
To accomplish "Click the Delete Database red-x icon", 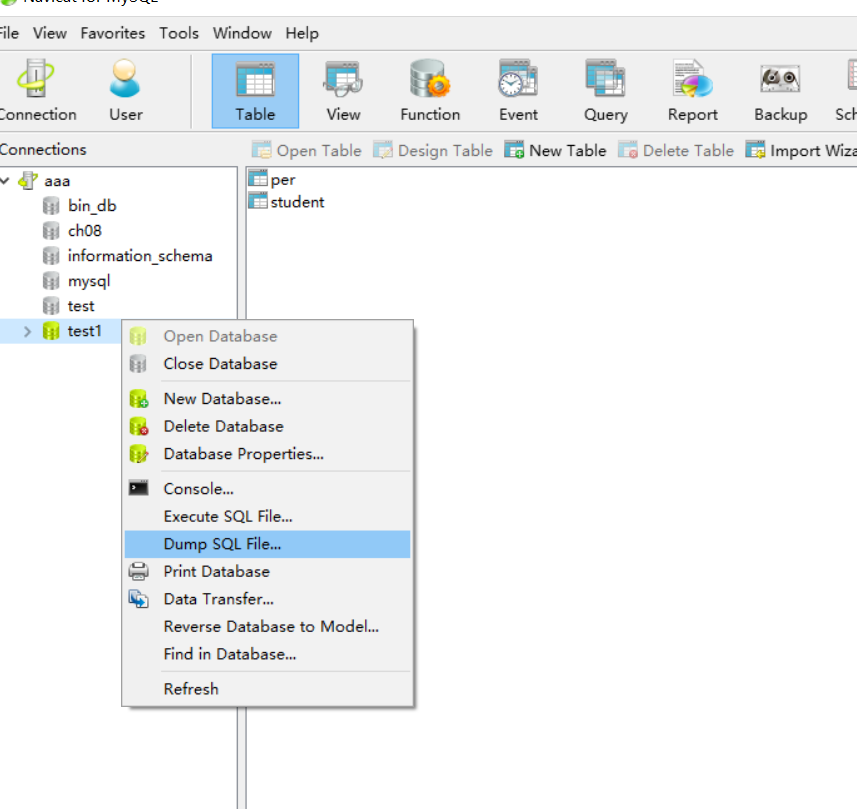I will click(x=139, y=426).
